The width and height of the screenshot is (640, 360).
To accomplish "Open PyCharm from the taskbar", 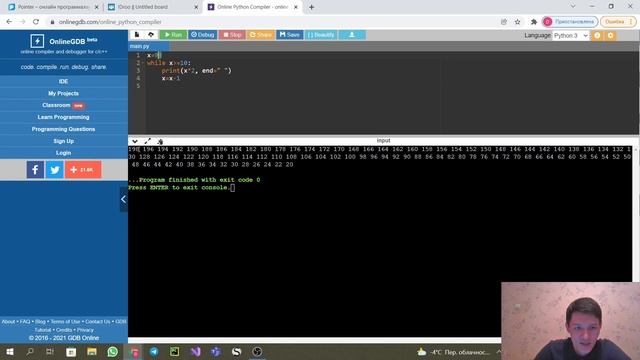I will [x=174, y=351].
